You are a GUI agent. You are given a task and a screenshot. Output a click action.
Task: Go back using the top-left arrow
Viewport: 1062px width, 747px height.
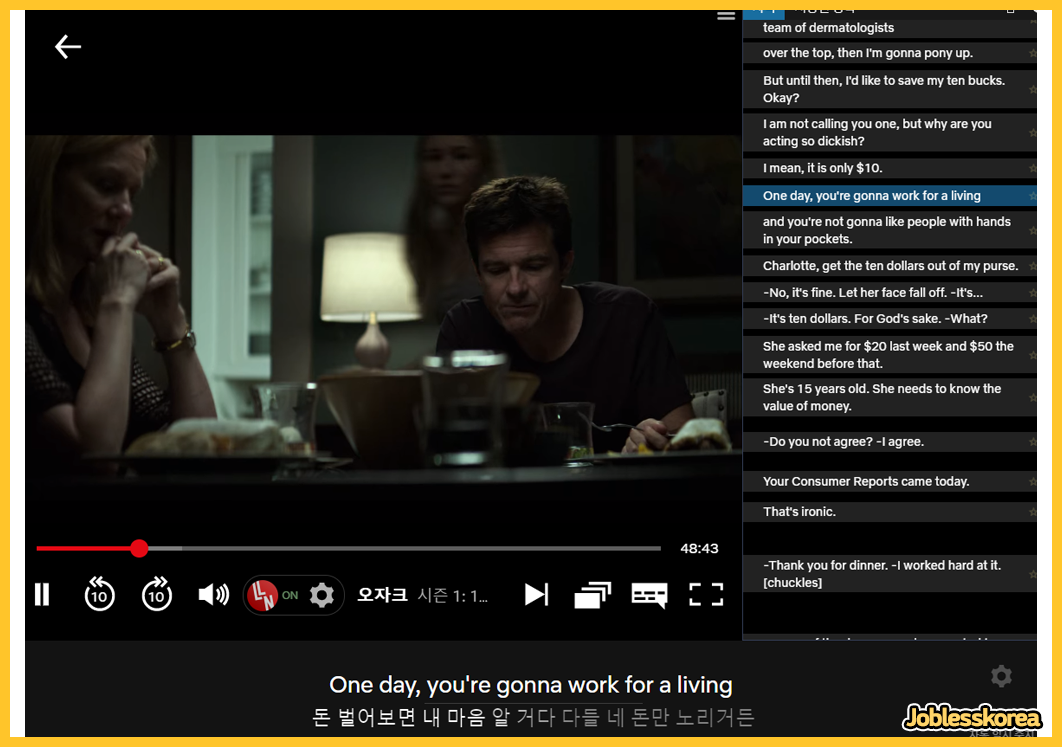68,47
